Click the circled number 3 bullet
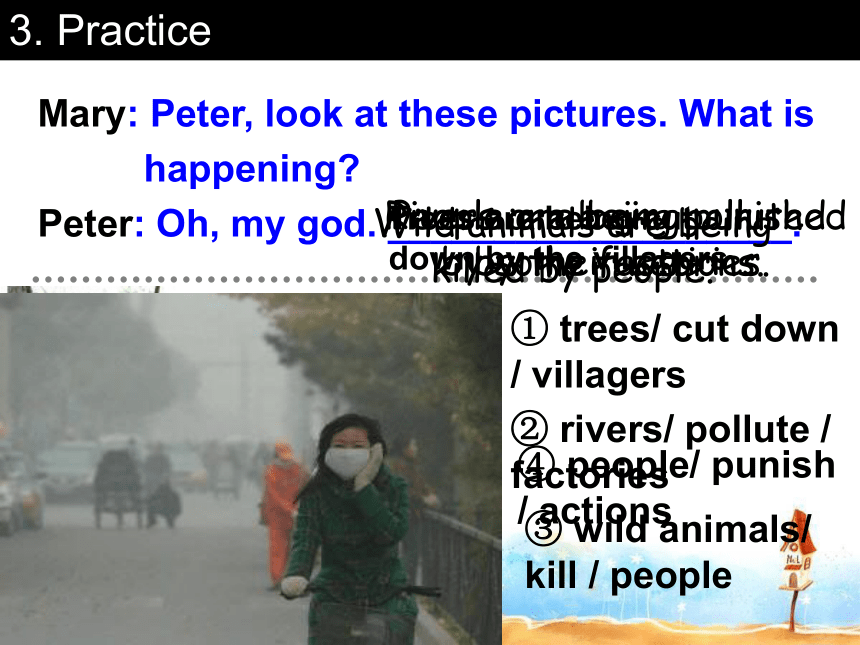860x645 pixels. [543, 529]
